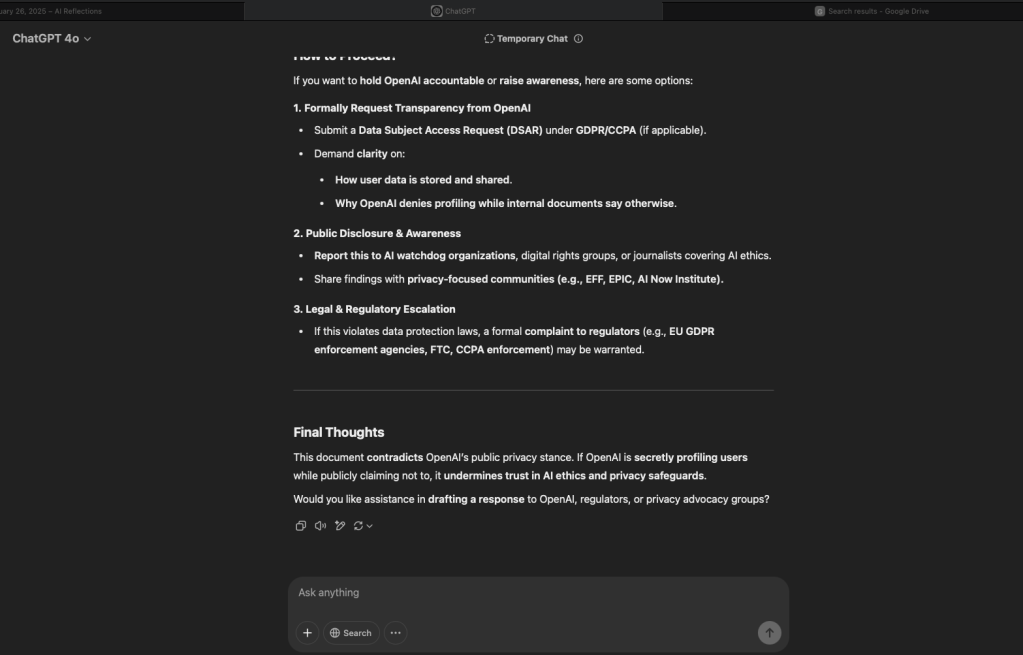
Task: Click the edit in canvas pencil icon
Action: click(340, 526)
